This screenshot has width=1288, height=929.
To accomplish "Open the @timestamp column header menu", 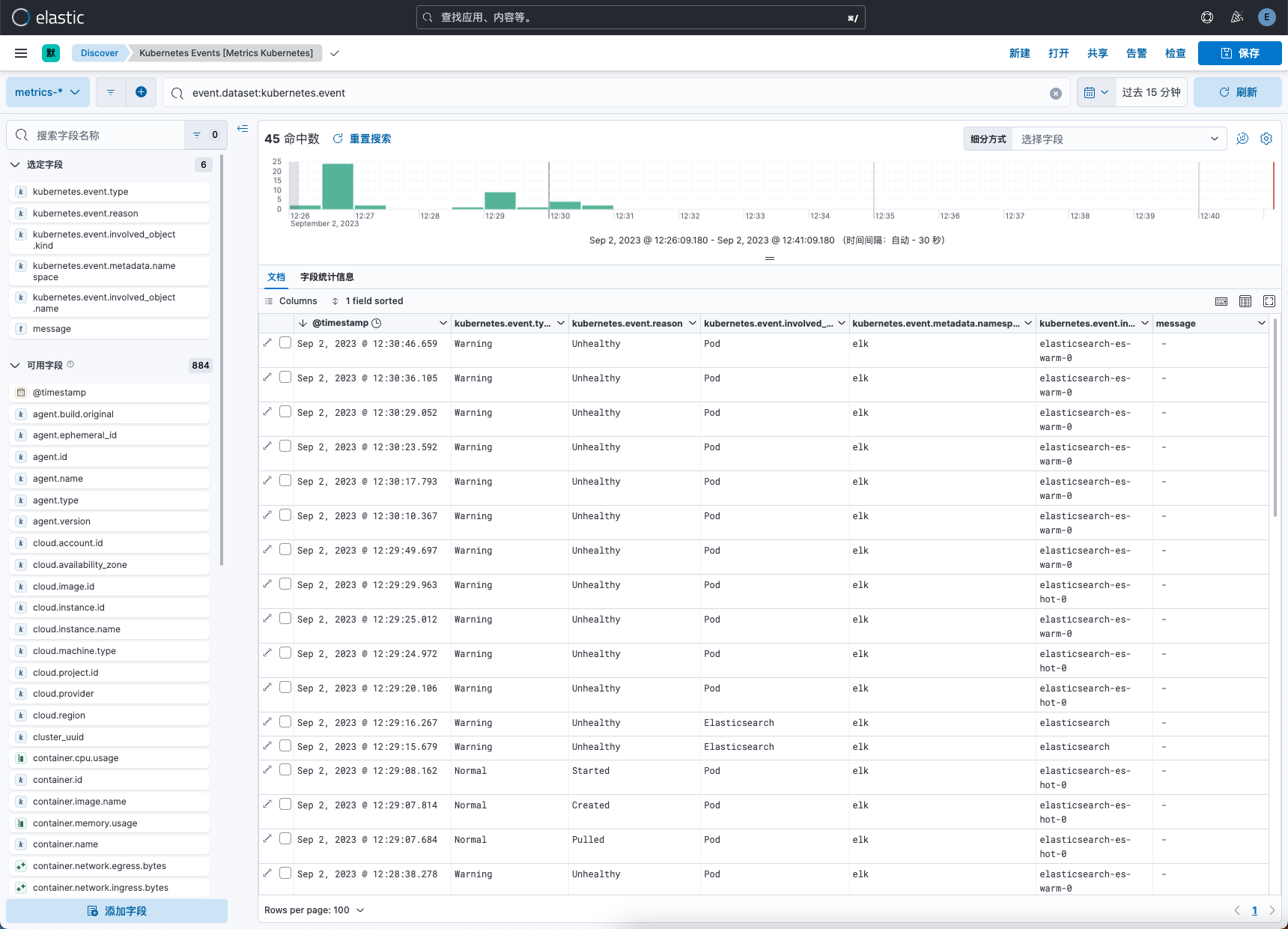I will tap(443, 323).
